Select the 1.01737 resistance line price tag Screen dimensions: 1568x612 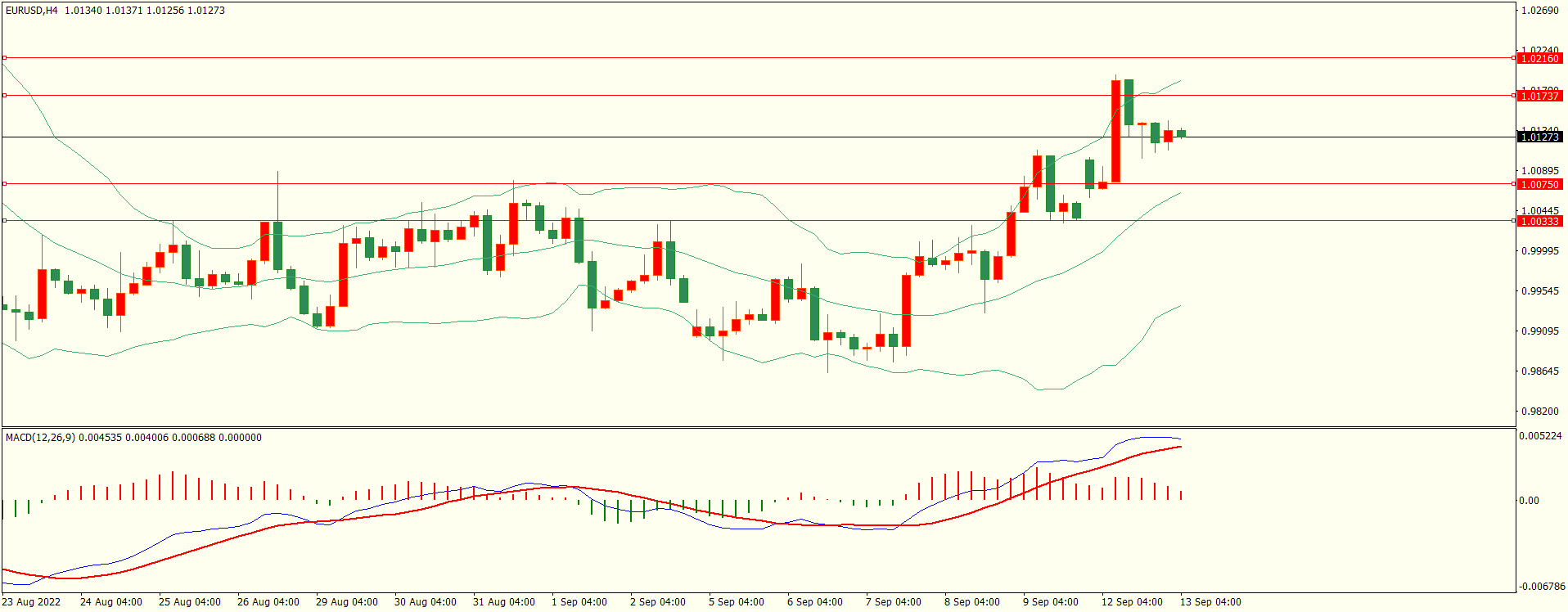coord(1539,96)
